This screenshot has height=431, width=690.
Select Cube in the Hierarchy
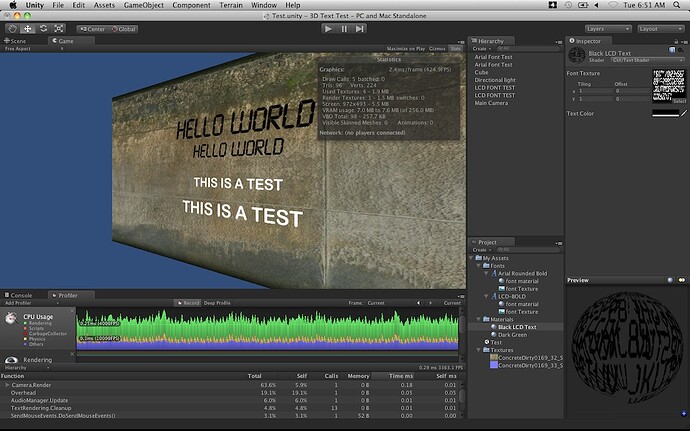[x=481, y=72]
